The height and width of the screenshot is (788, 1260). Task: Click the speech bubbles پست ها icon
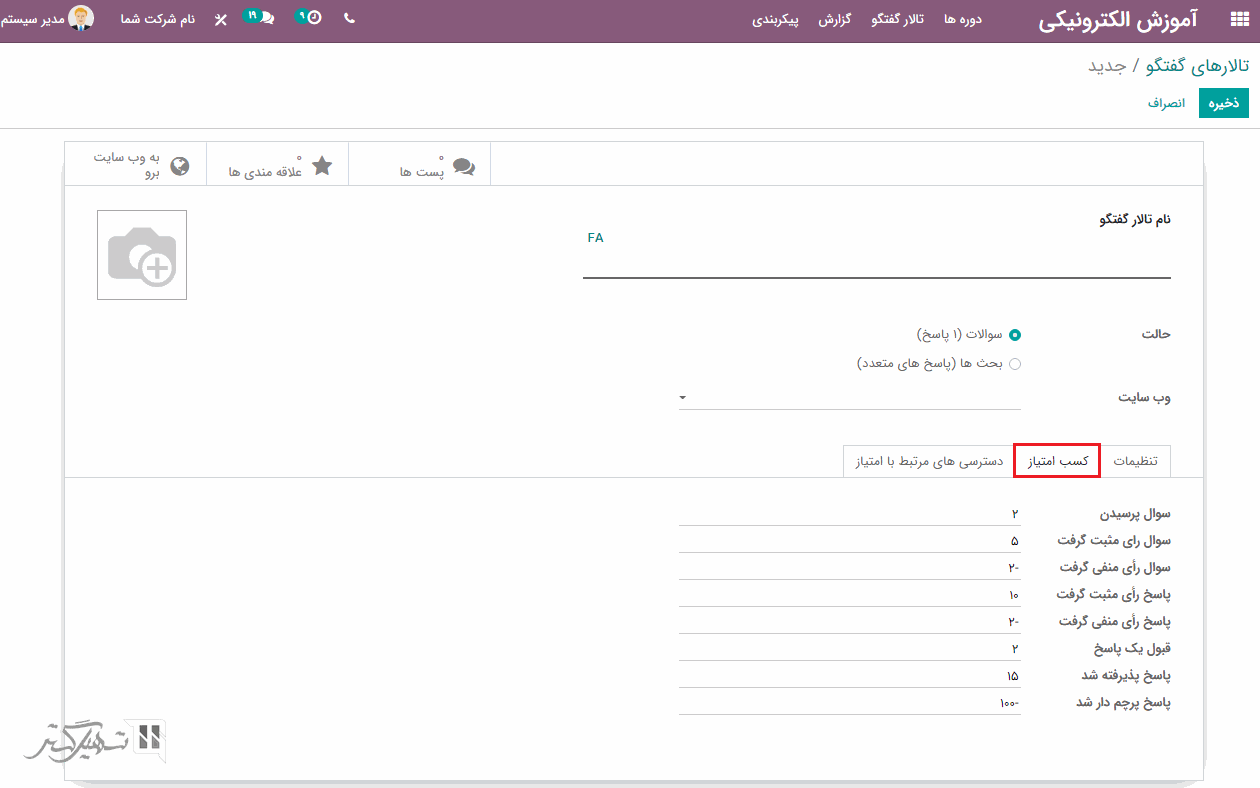(463, 167)
